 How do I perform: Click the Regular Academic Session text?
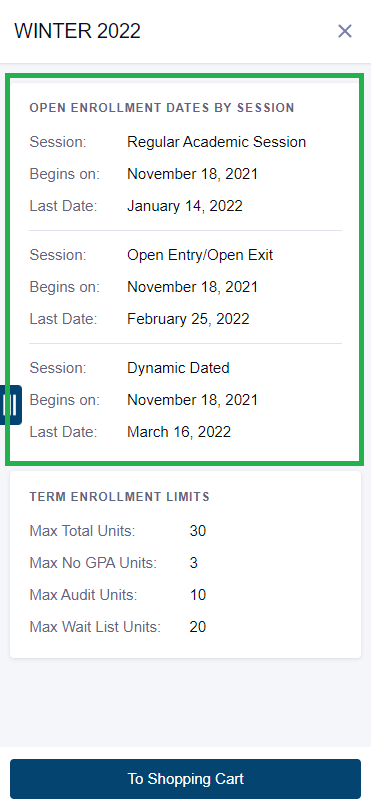coord(216,142)
